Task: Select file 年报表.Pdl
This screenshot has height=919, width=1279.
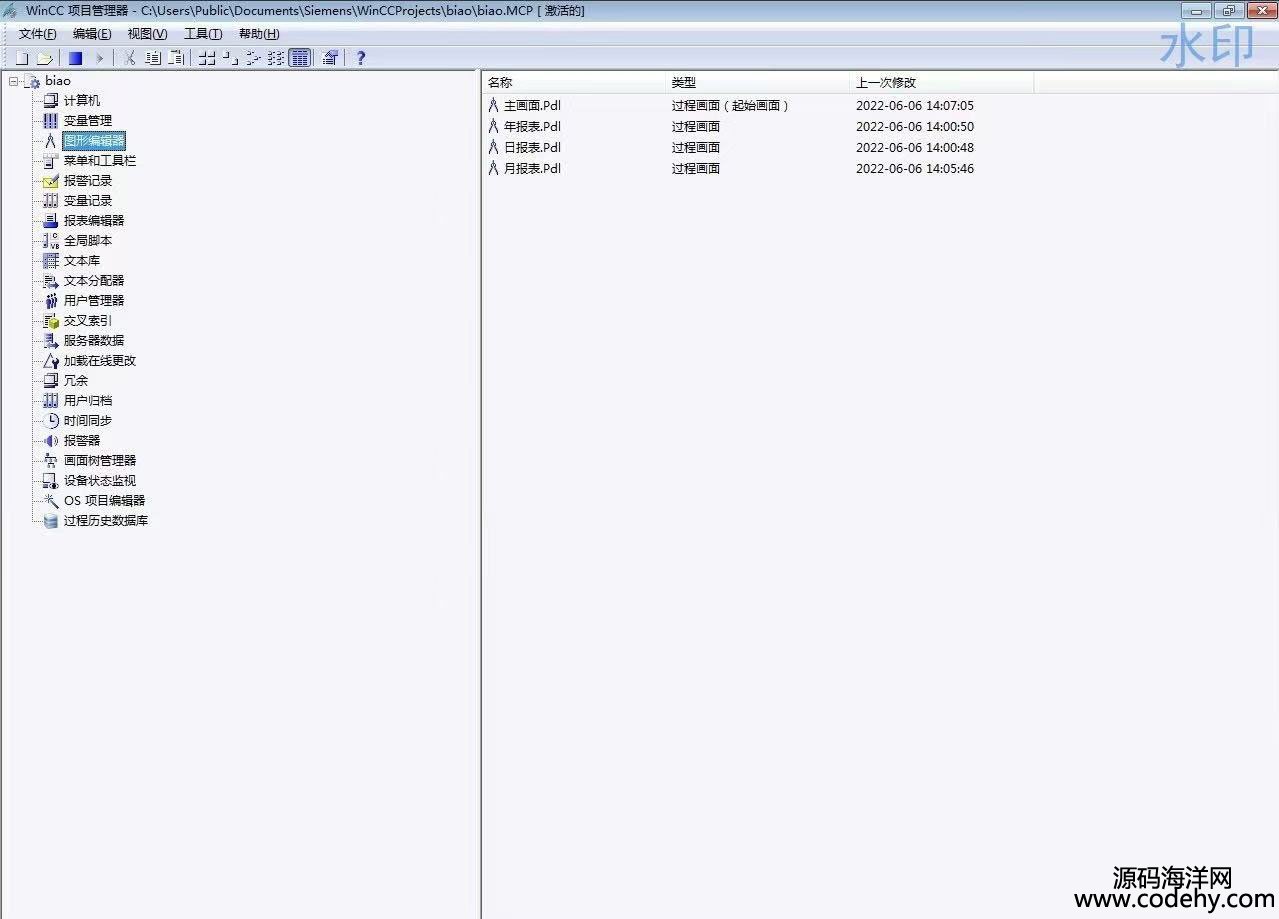Action: click(x=532, y=127)
